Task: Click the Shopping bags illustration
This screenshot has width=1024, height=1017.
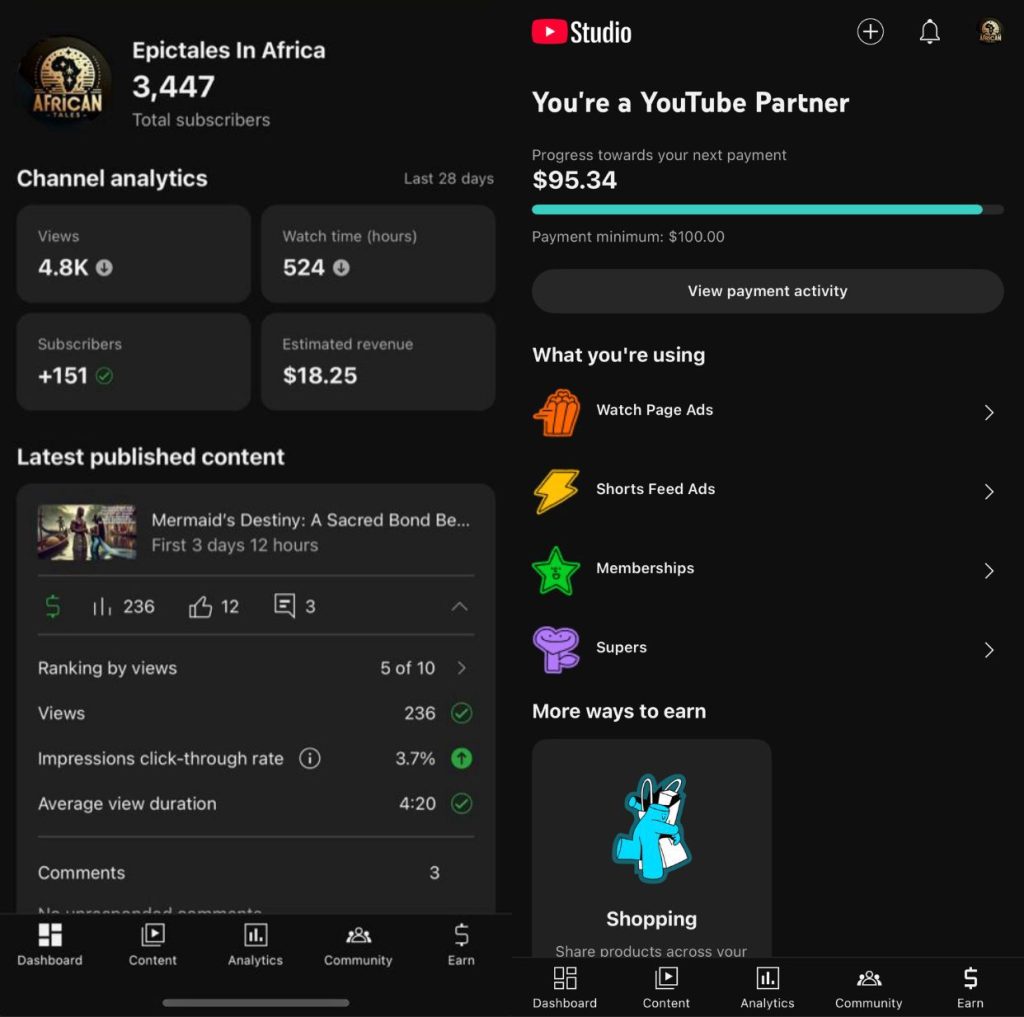Action: point(651,828)
